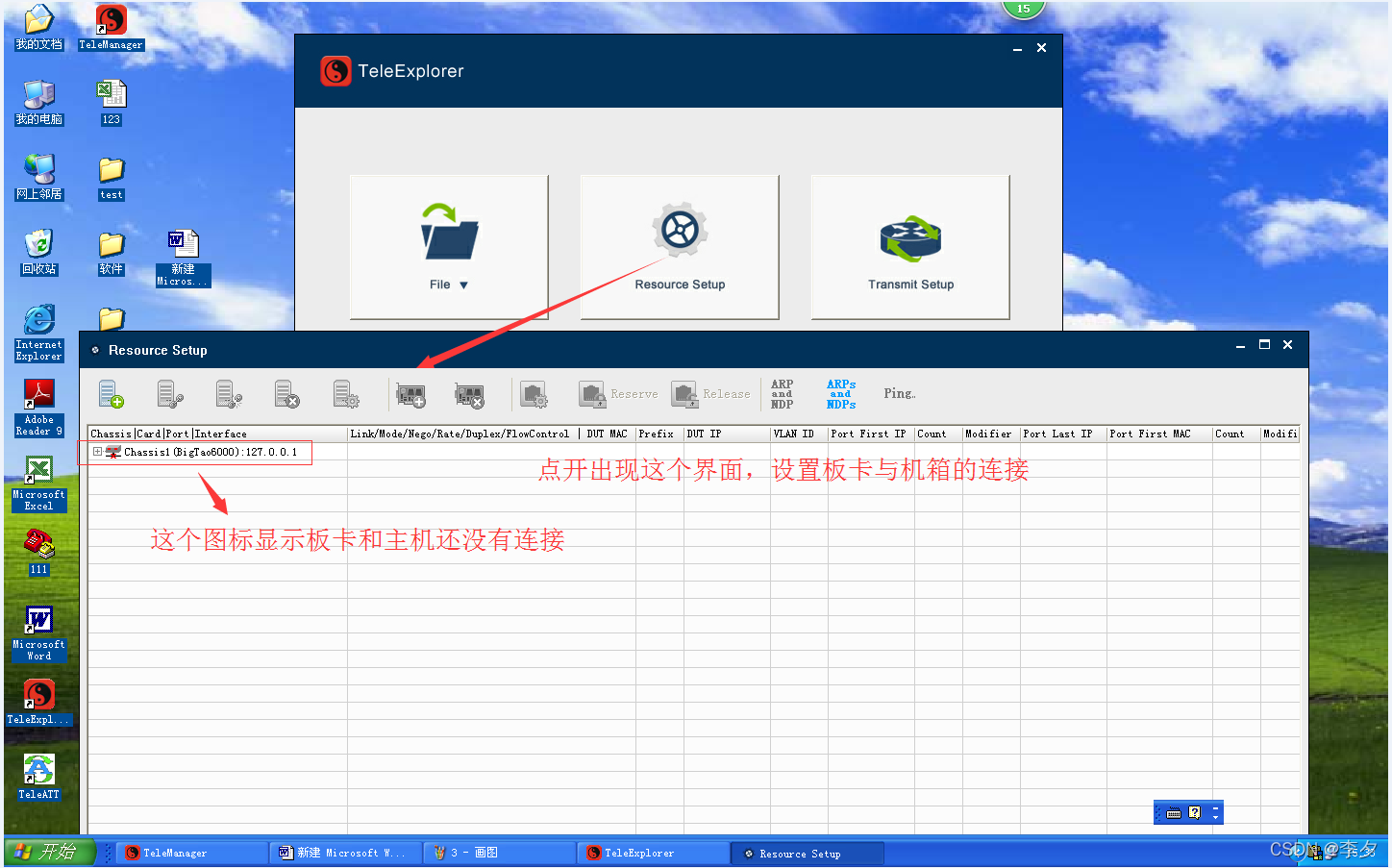Select the Internet Explorer desktop icon

click(39, 333)
